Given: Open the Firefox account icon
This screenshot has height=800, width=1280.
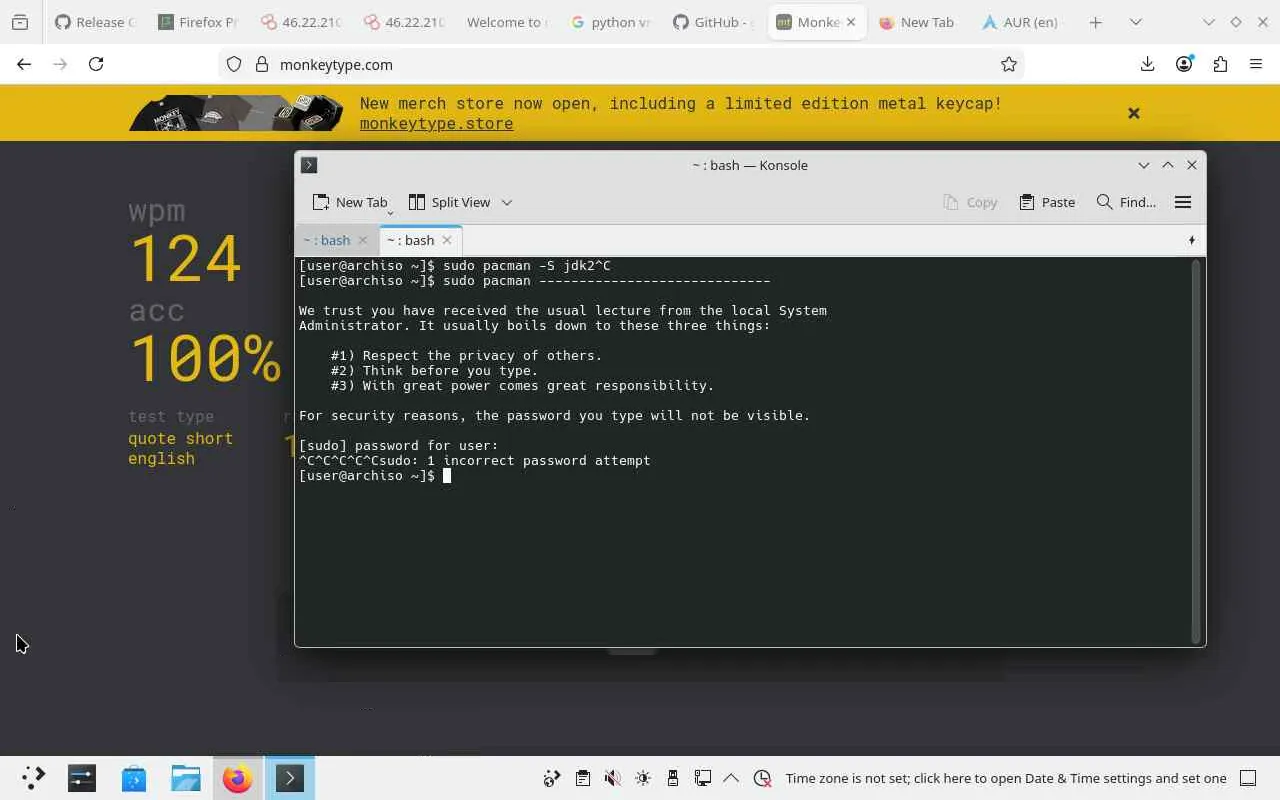Looking at the screenshot, I should 1184,64.
